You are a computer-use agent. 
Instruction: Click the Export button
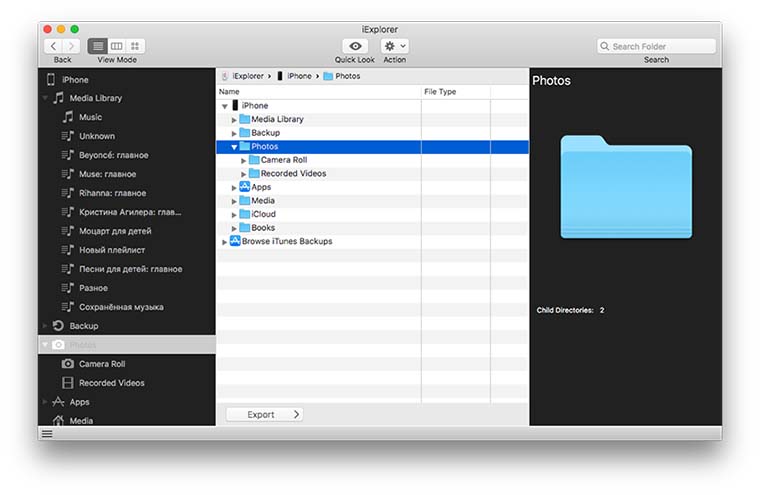point(264,414)
